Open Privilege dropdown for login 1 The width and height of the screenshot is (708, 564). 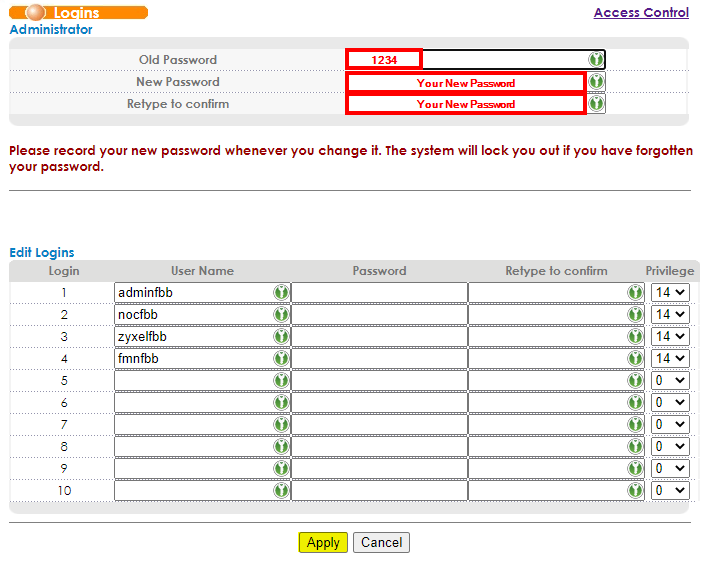tap(670, 292)
